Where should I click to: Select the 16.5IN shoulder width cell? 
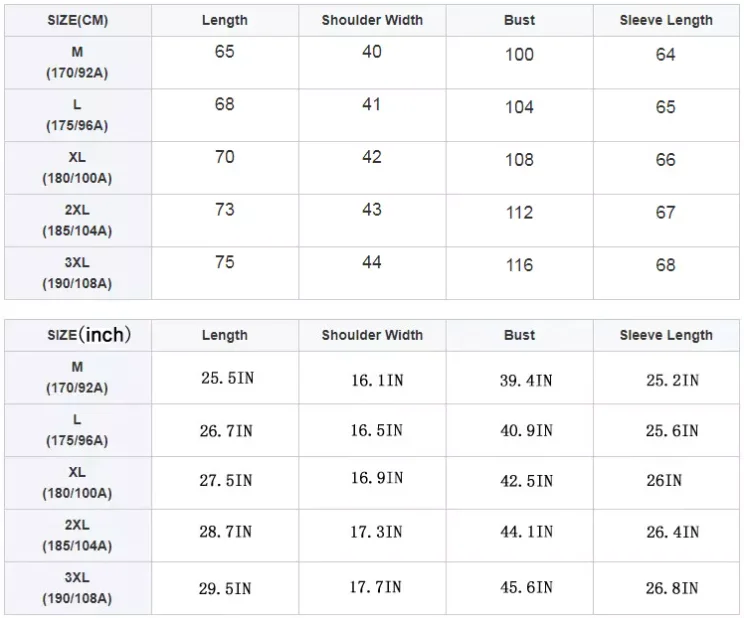coord(376,430)
